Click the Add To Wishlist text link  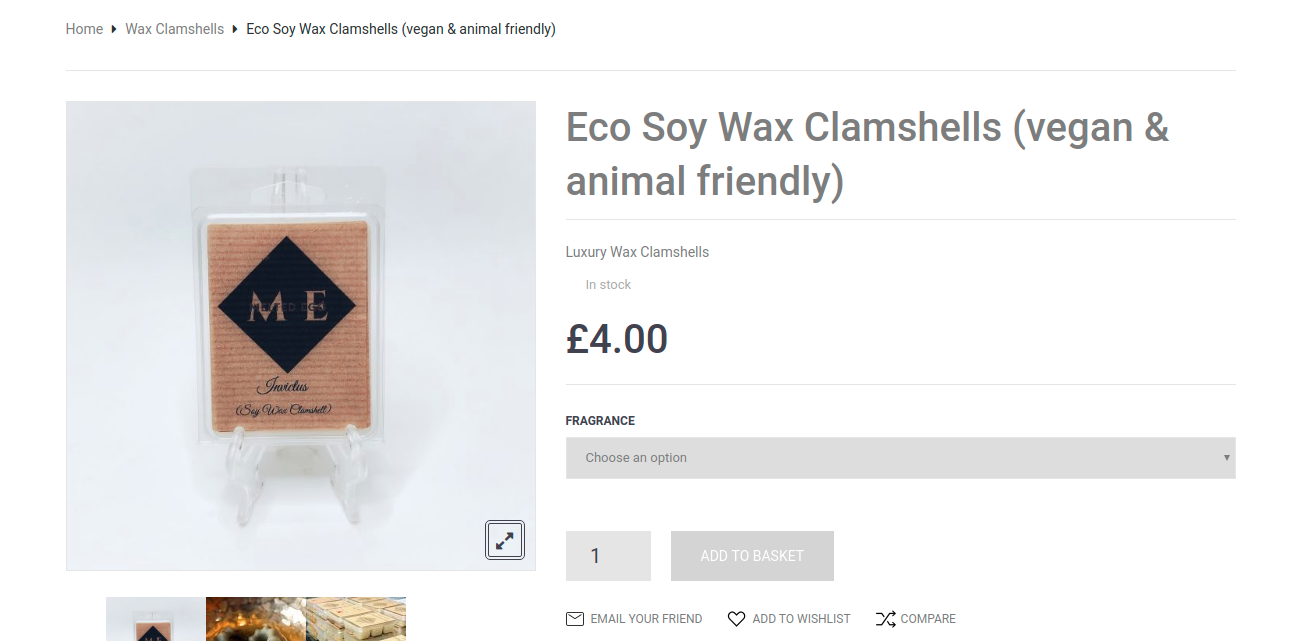800,618
